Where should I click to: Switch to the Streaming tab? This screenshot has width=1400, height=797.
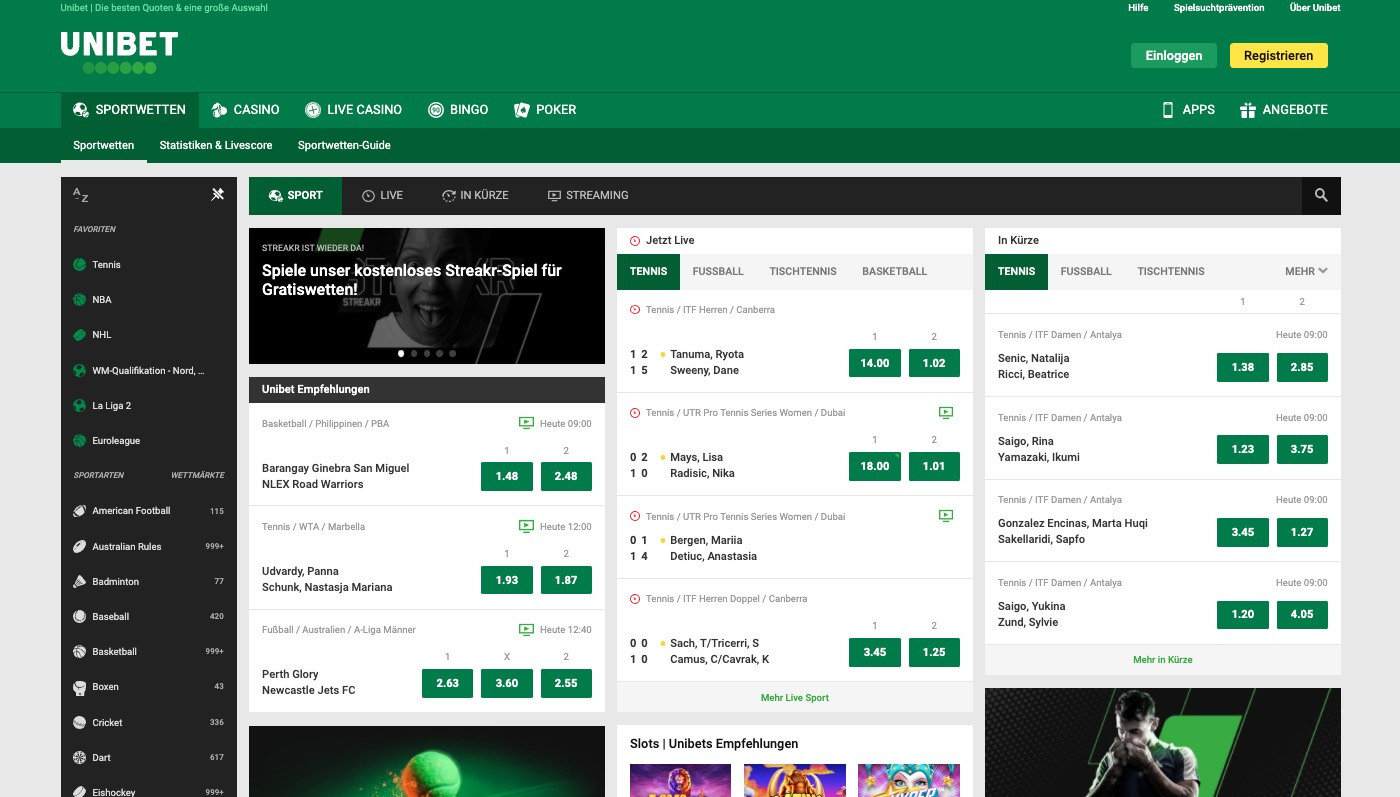pos(588,195)
